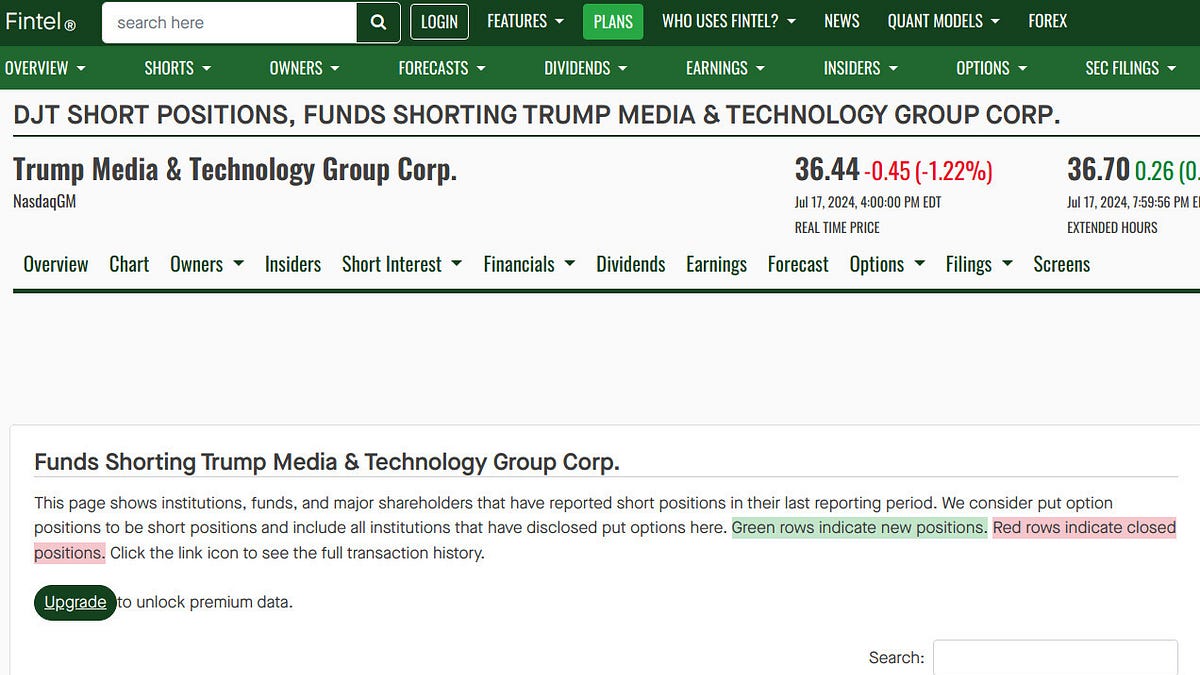Expand the OPTIONS green bar dropdown

click(x=991, y=68)
